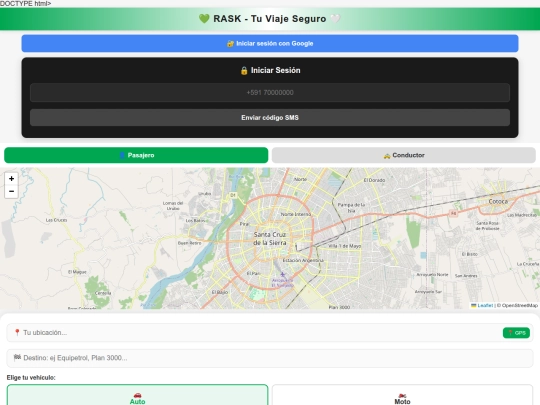Click the lock icon beside Iniciar Sesión

click(244, 71)
